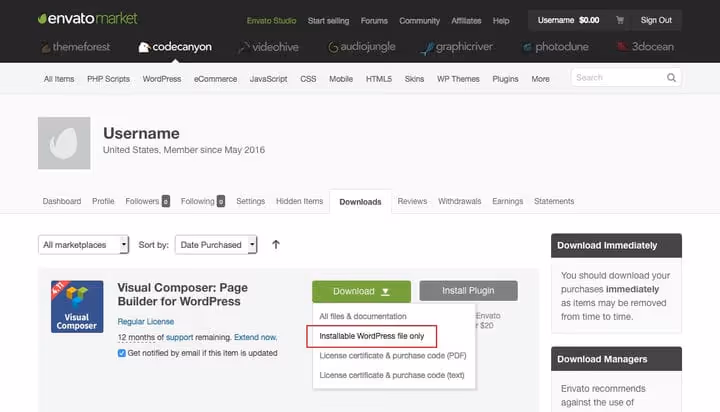Open the Date Purchased sort dropdown
This screenshot has height=412, width=720.
[x=216, y=245]
